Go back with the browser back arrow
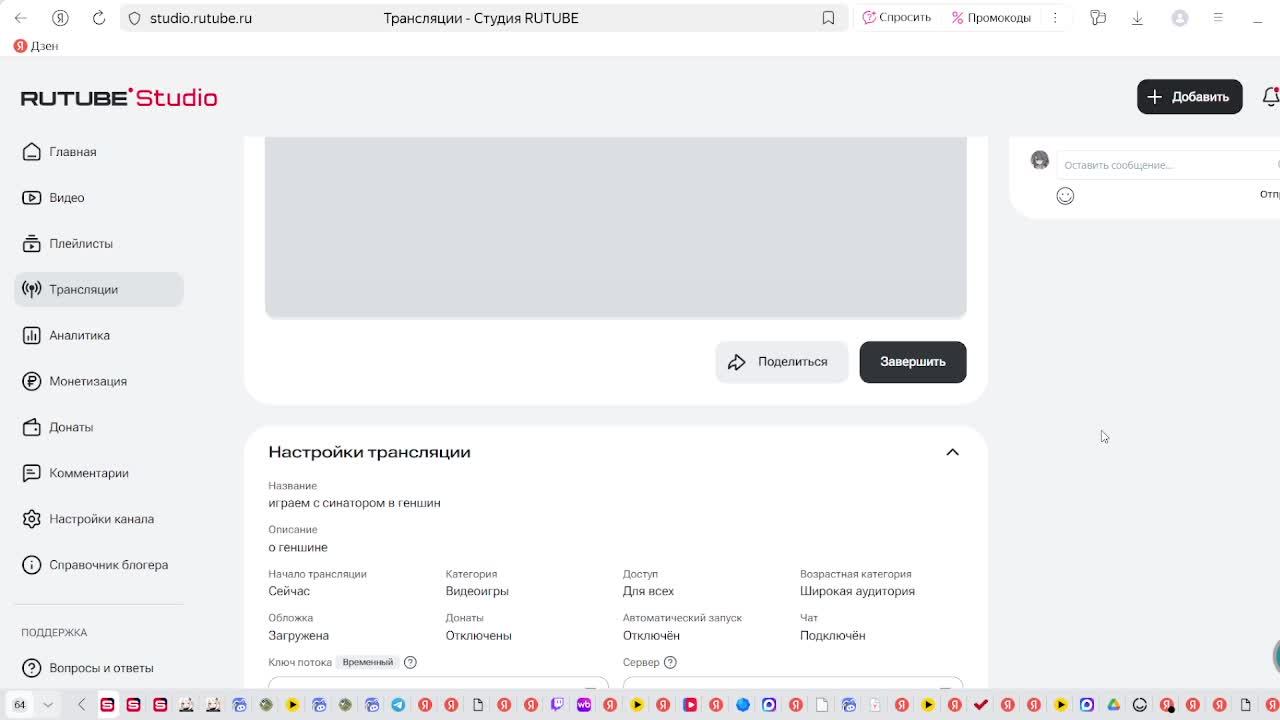Viewport: 1280px width, 720px height. [21, 18]
